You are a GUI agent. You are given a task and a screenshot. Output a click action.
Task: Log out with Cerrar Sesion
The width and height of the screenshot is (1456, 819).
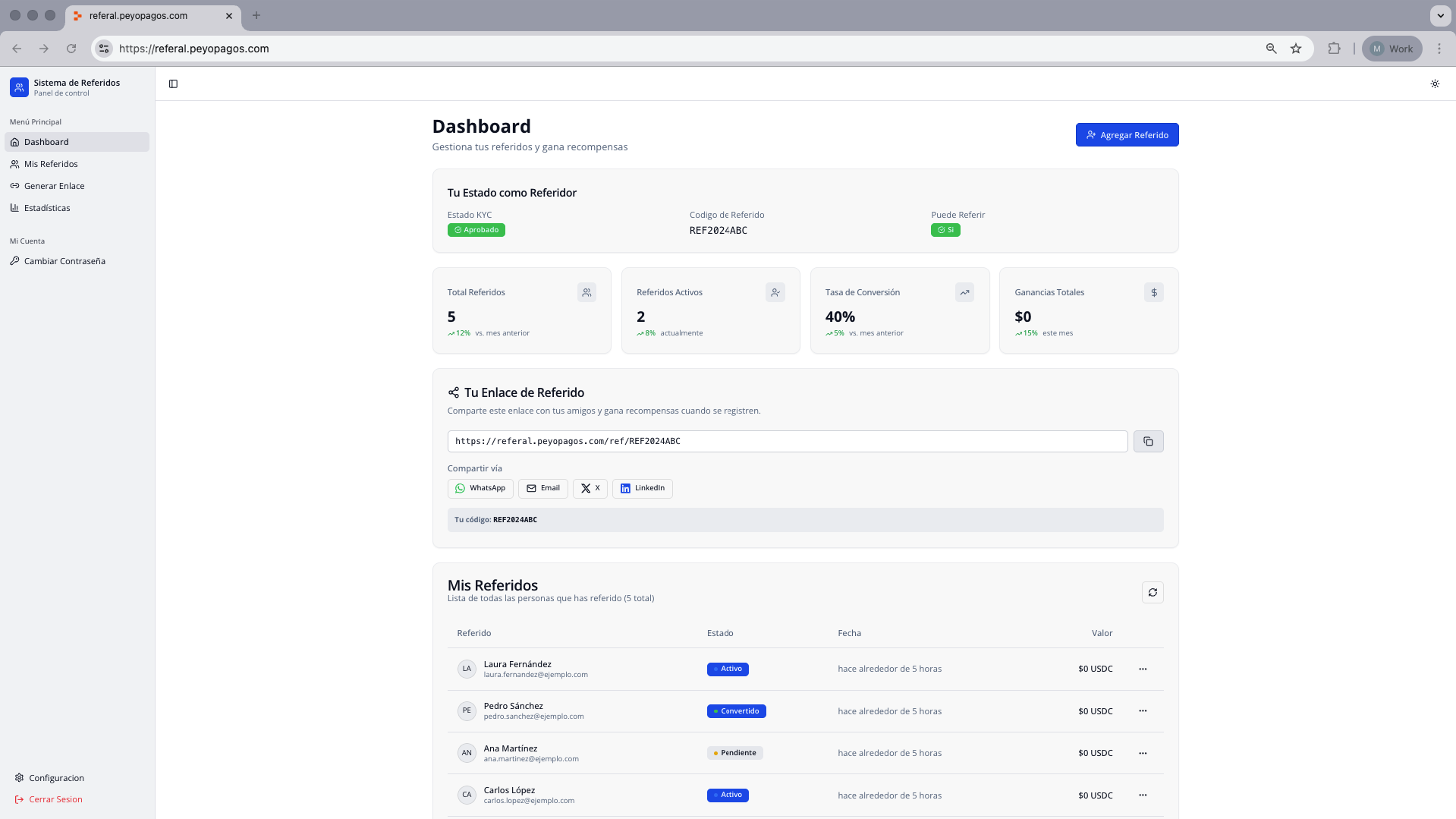coord(55,799)
